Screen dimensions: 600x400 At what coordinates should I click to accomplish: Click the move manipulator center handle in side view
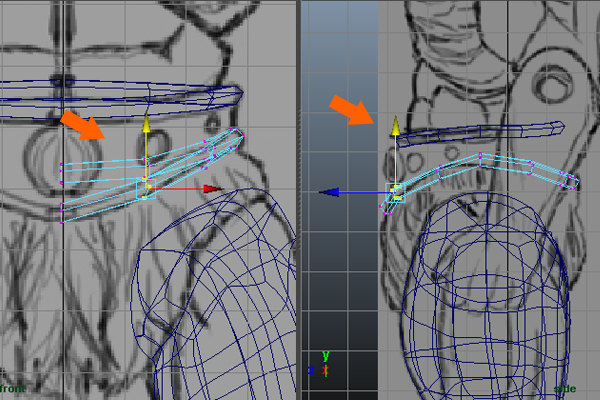point(396,193)
